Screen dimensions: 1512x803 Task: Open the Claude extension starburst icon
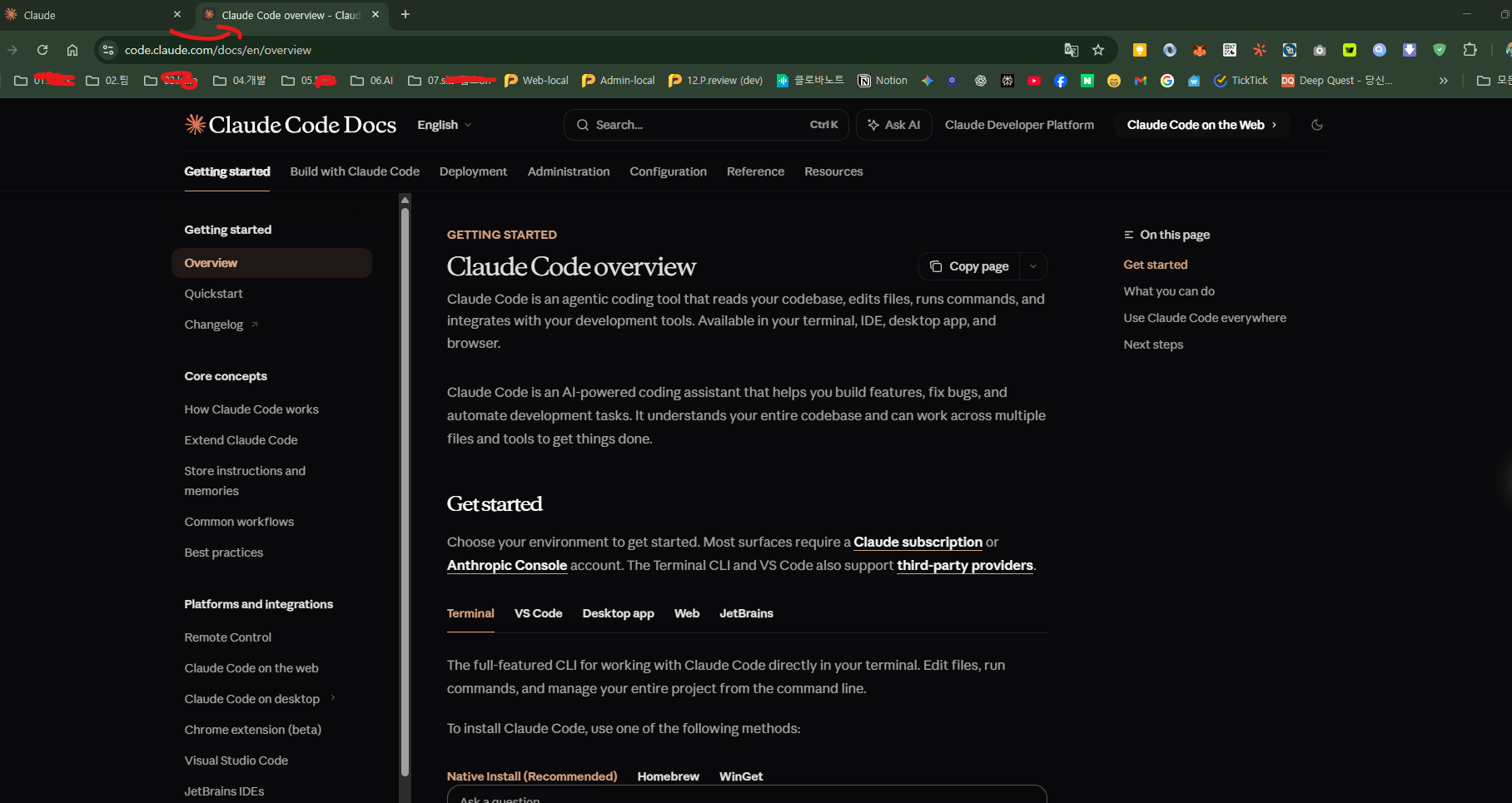1260,50
